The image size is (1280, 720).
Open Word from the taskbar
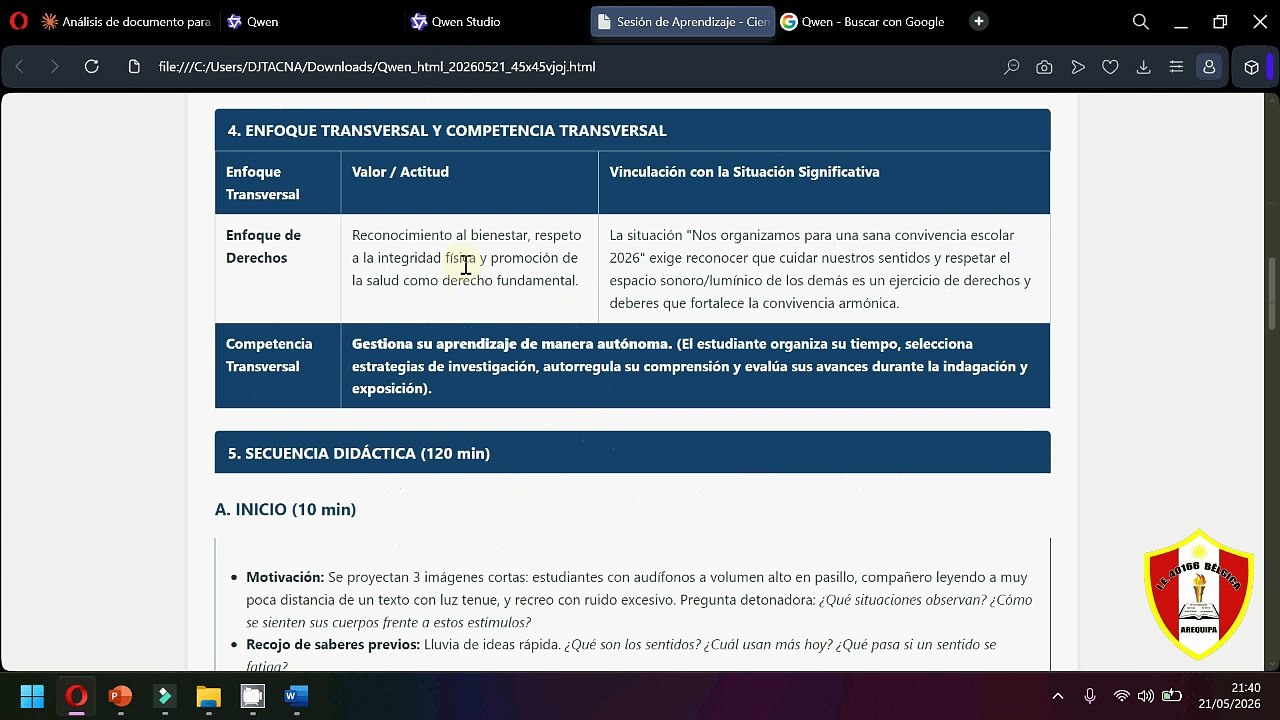coord(296,696)
